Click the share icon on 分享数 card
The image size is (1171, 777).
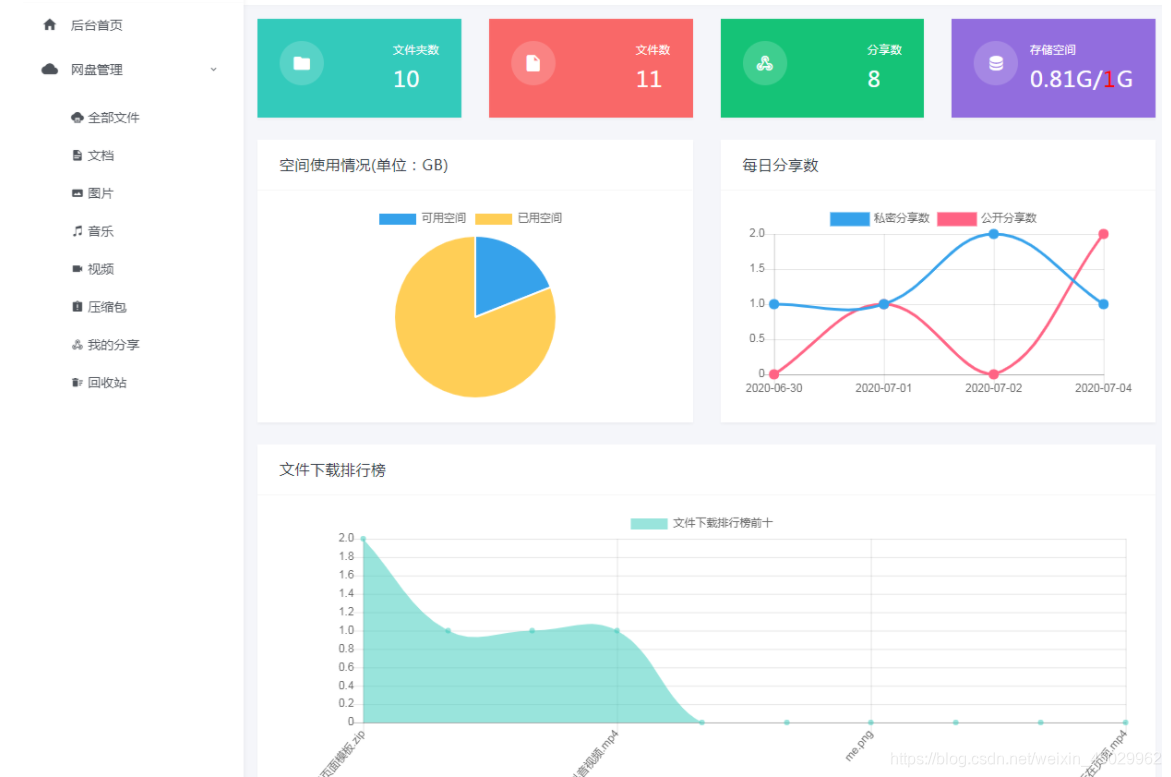pyautogui.click(x=765, y=64)
